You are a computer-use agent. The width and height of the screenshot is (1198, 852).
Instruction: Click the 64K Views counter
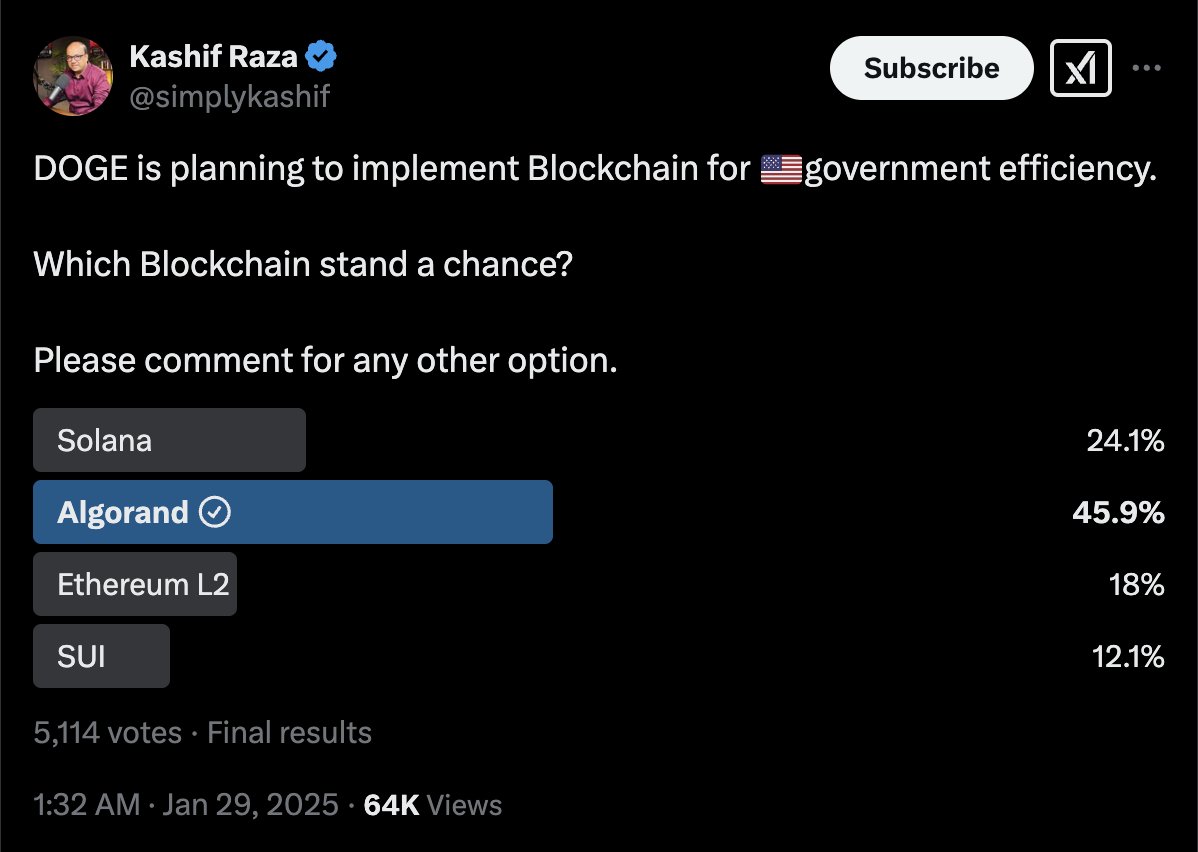click(x=432, y=805)
